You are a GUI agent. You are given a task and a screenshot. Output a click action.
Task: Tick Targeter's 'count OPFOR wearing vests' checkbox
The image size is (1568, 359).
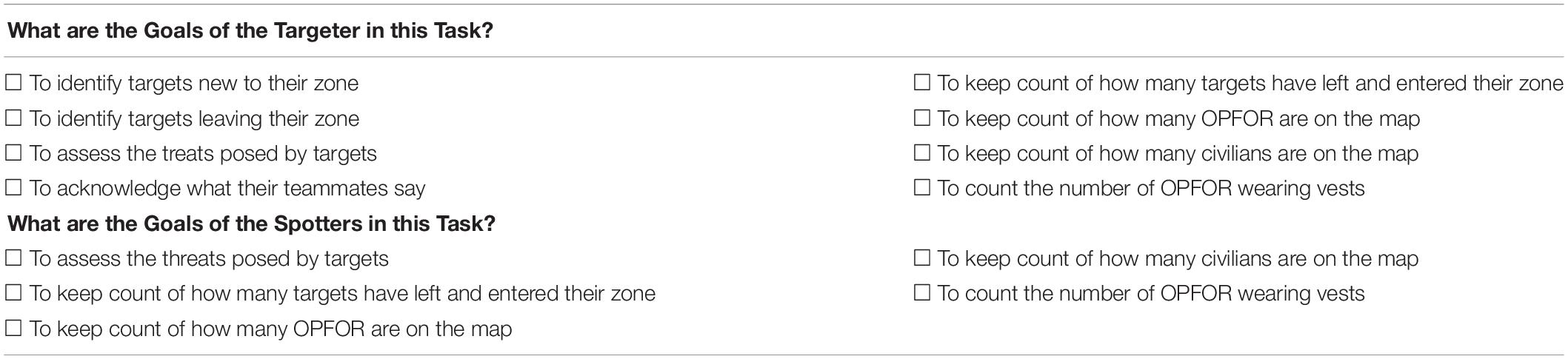point(921,188)
